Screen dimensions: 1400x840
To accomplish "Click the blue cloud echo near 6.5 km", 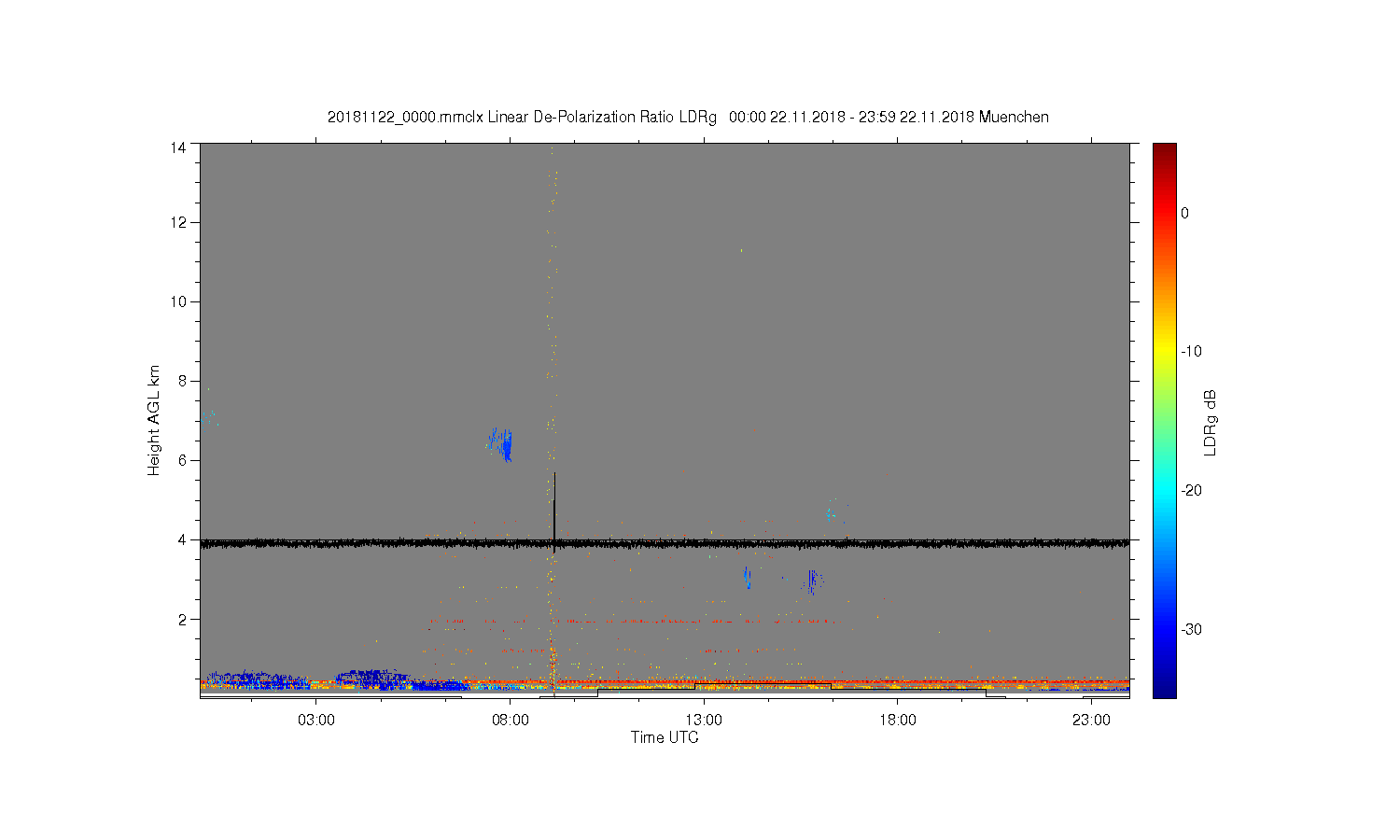I will 500,444.
